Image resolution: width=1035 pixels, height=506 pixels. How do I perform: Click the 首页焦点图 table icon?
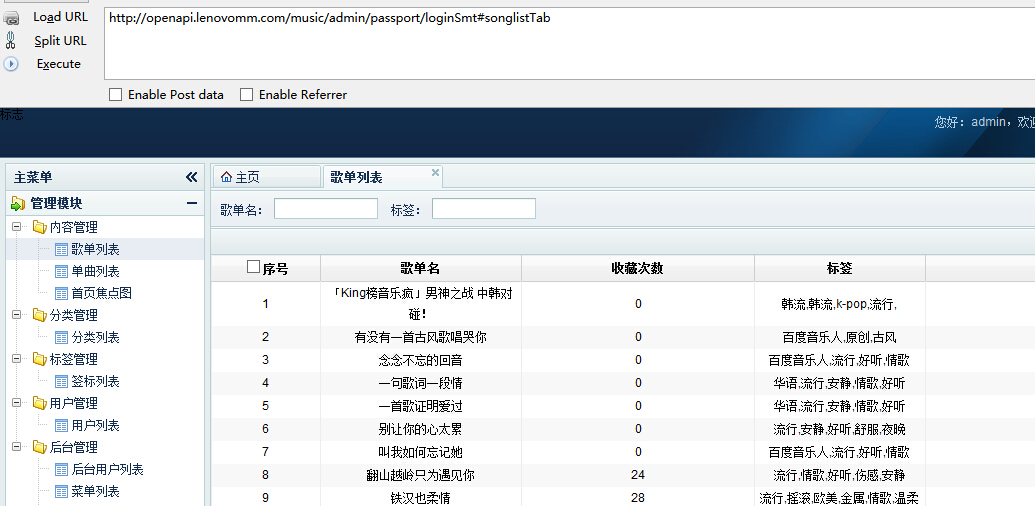click(x=61, y=293)
